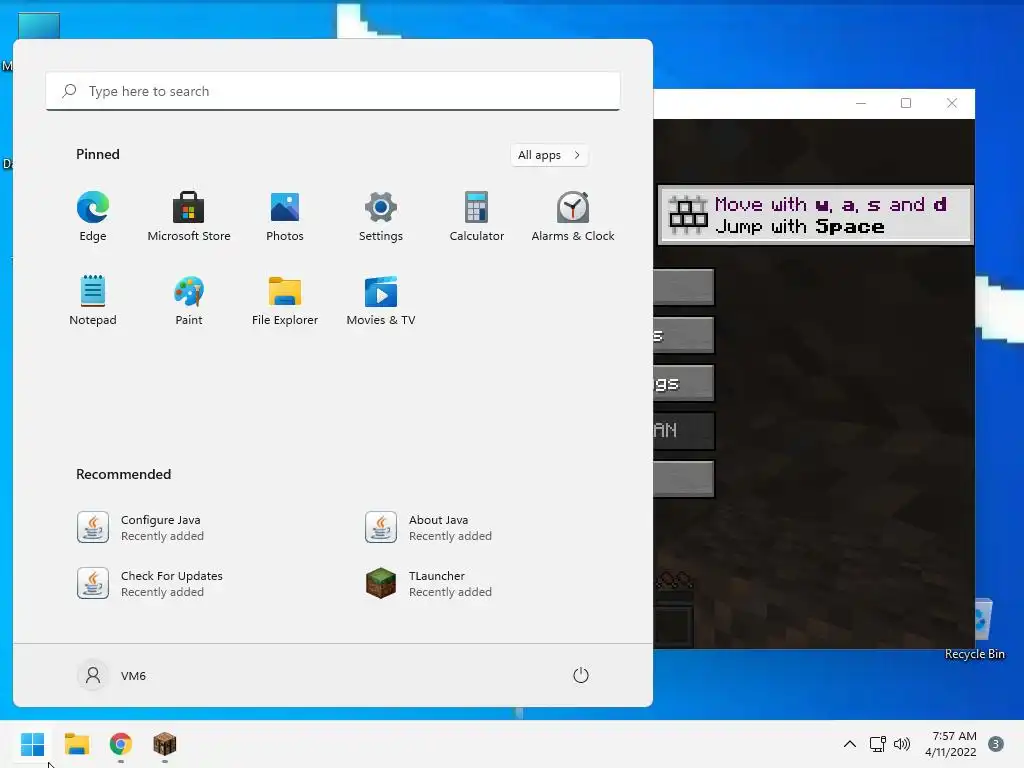Click Minecraft menu button ending in 'gs'
This screenshot has width=1024, height=768.
[683, 383]
